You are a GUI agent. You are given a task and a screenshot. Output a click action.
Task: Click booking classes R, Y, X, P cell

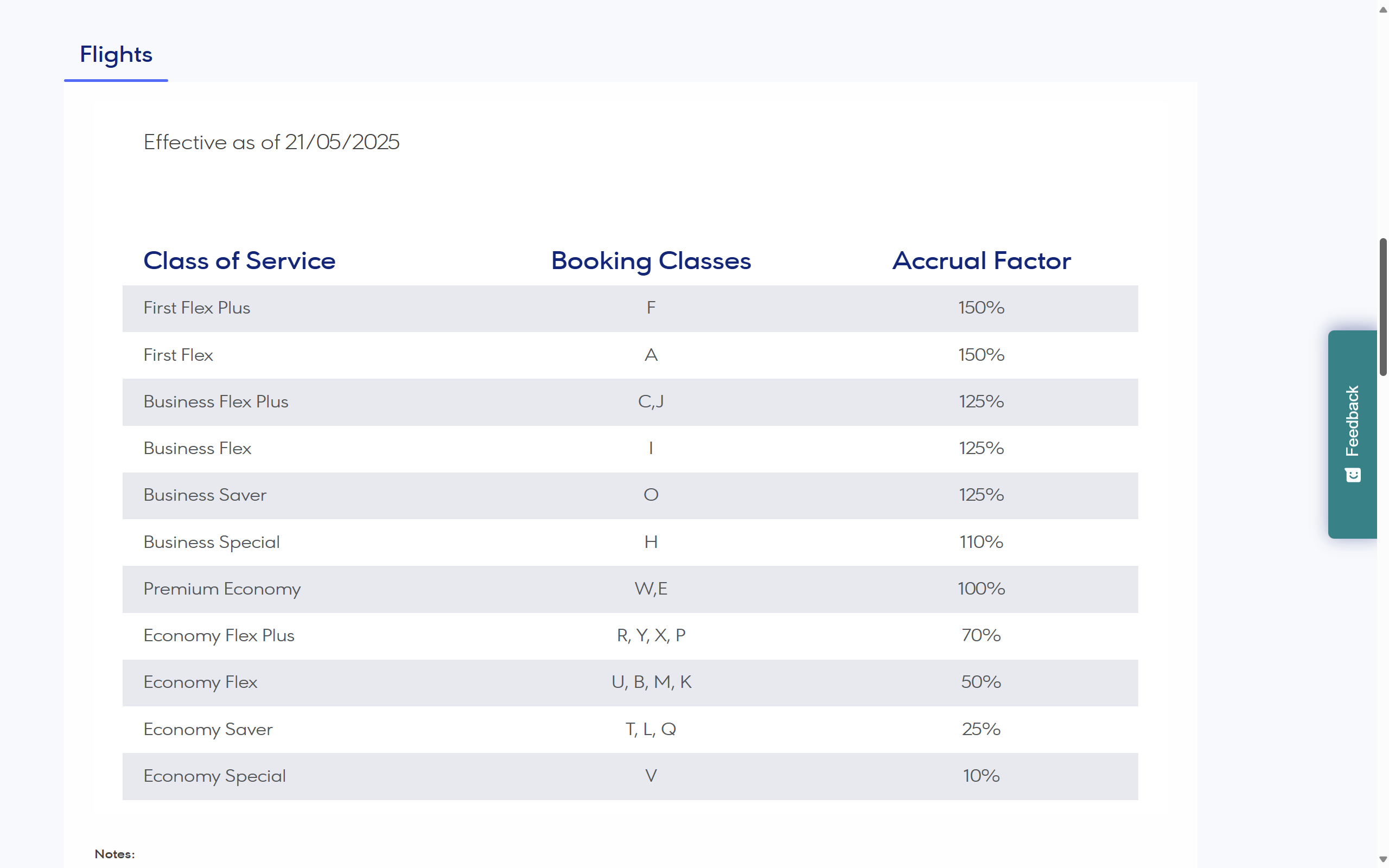click(x=651, y=635)
